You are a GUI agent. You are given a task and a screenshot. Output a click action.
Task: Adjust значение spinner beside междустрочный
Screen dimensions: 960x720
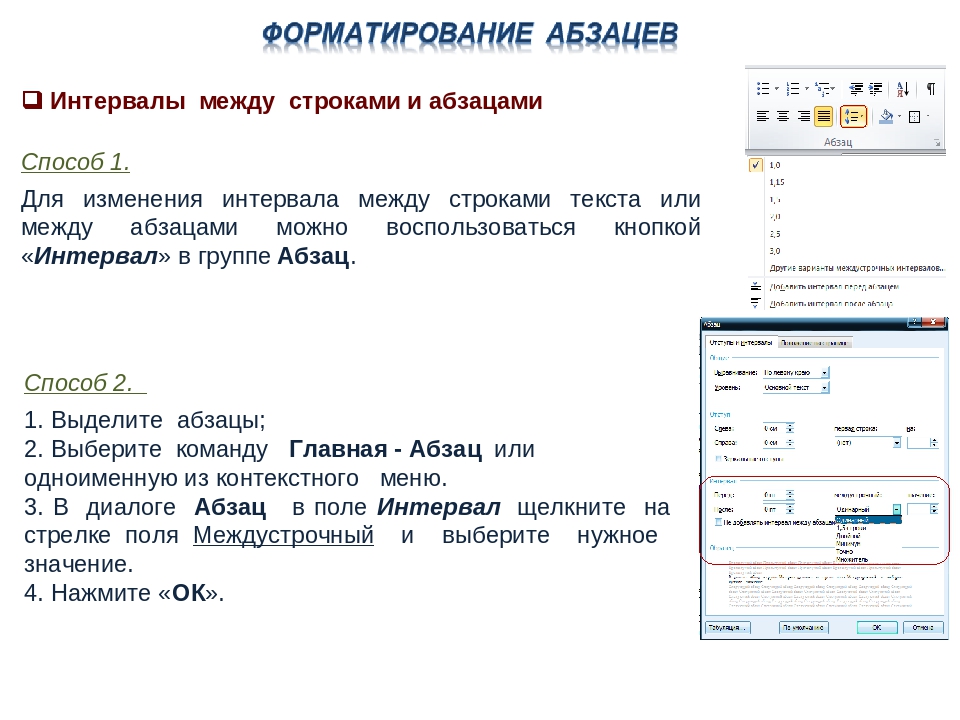[x=934, y=509]
